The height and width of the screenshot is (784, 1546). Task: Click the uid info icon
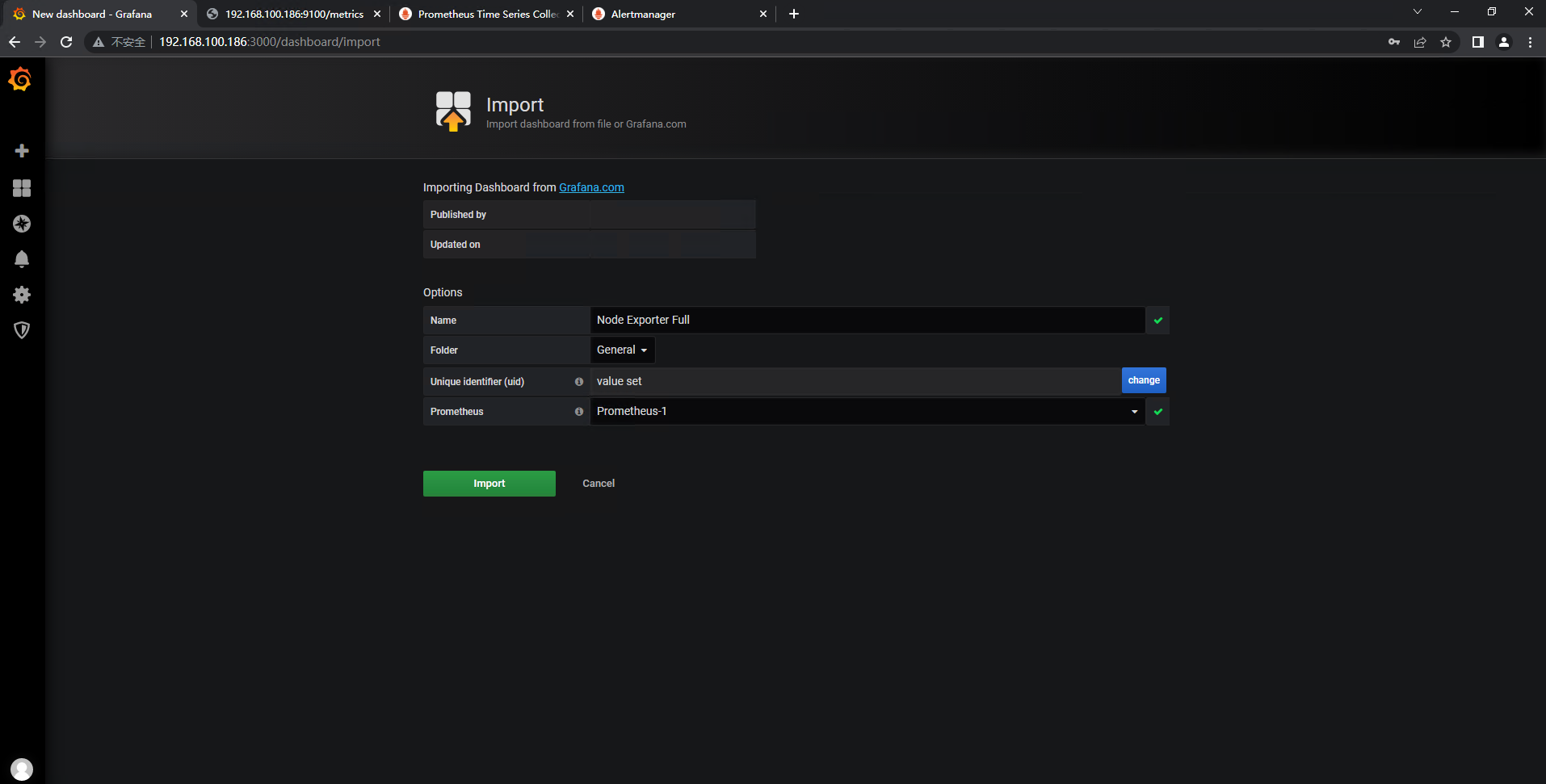click(579, 382)
